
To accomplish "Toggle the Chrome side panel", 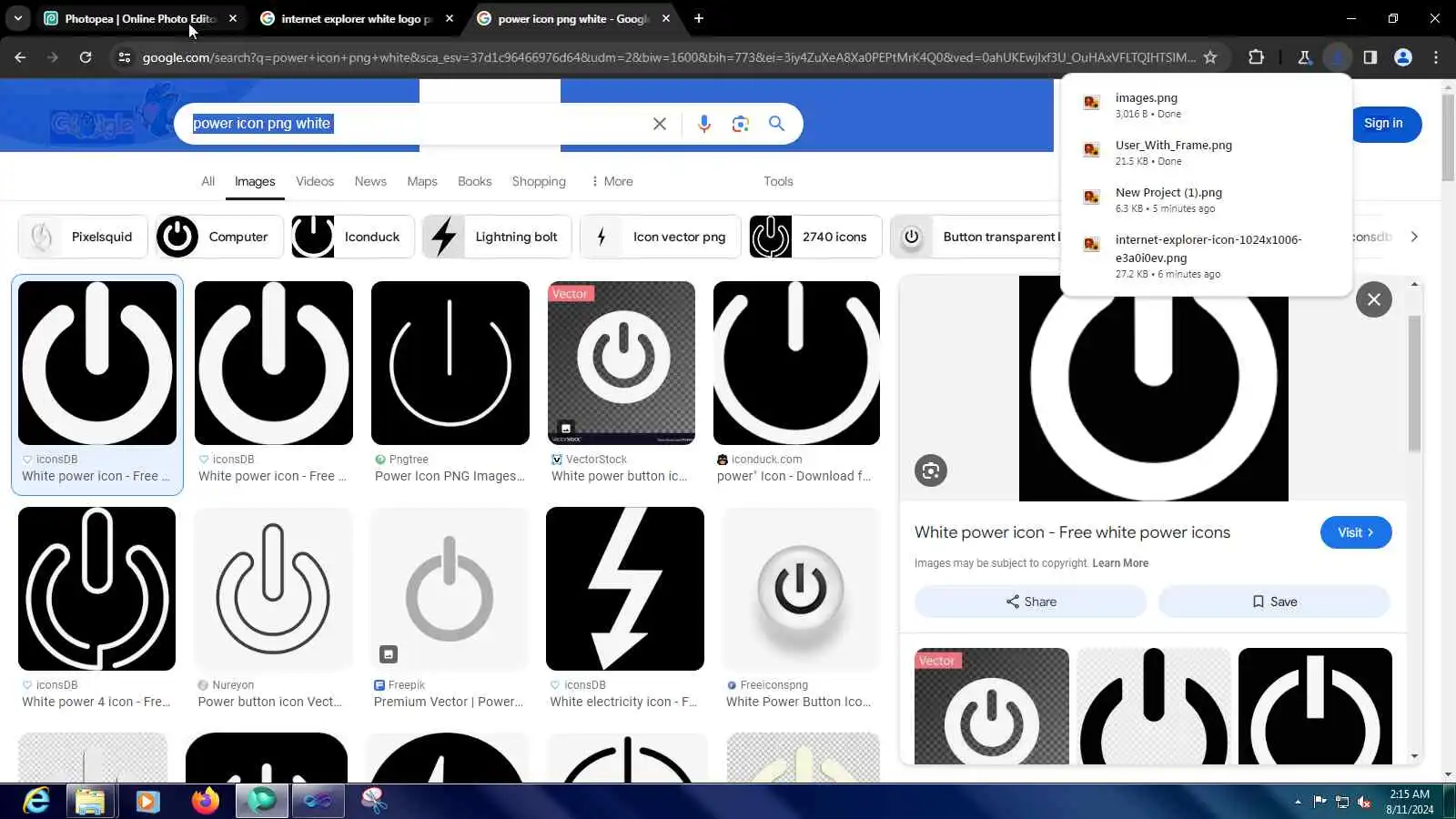I will click(1370, 57).
